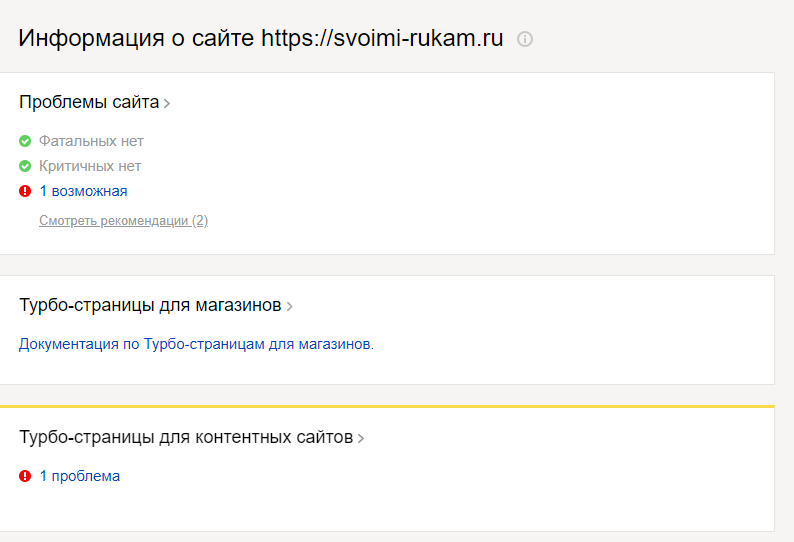
Task: Expand the Проблемы сайта section chevron
Action: [167, 103]
